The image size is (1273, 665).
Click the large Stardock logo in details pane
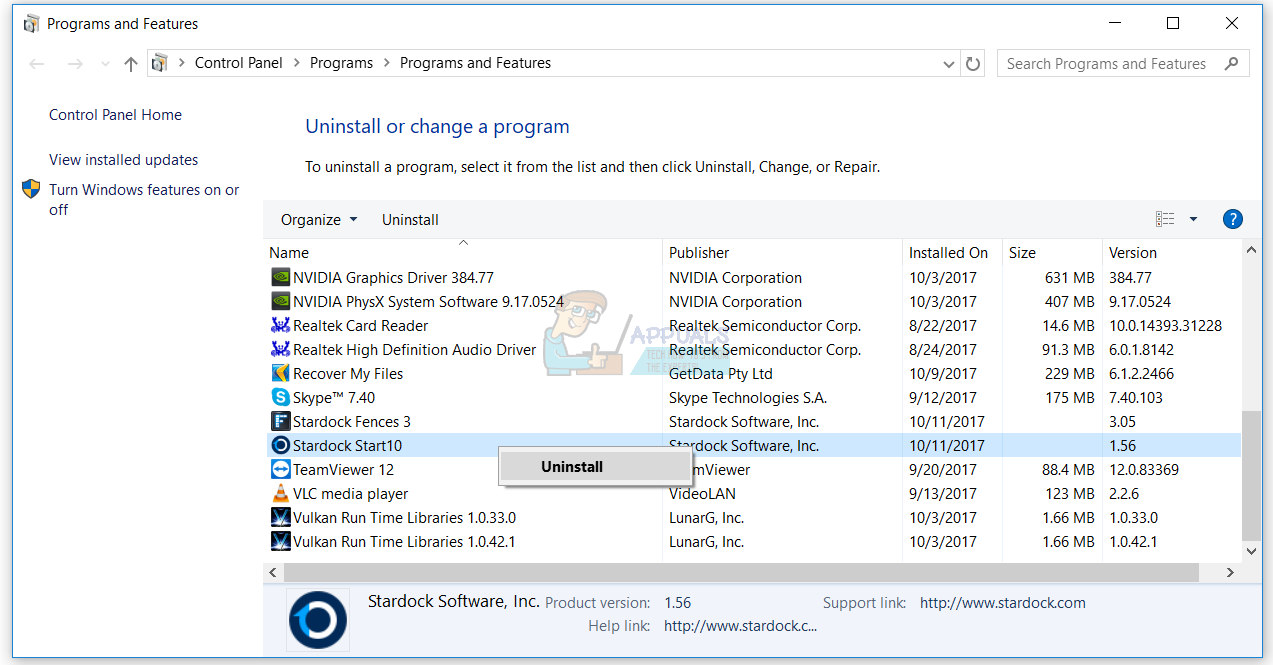(318, 621)
